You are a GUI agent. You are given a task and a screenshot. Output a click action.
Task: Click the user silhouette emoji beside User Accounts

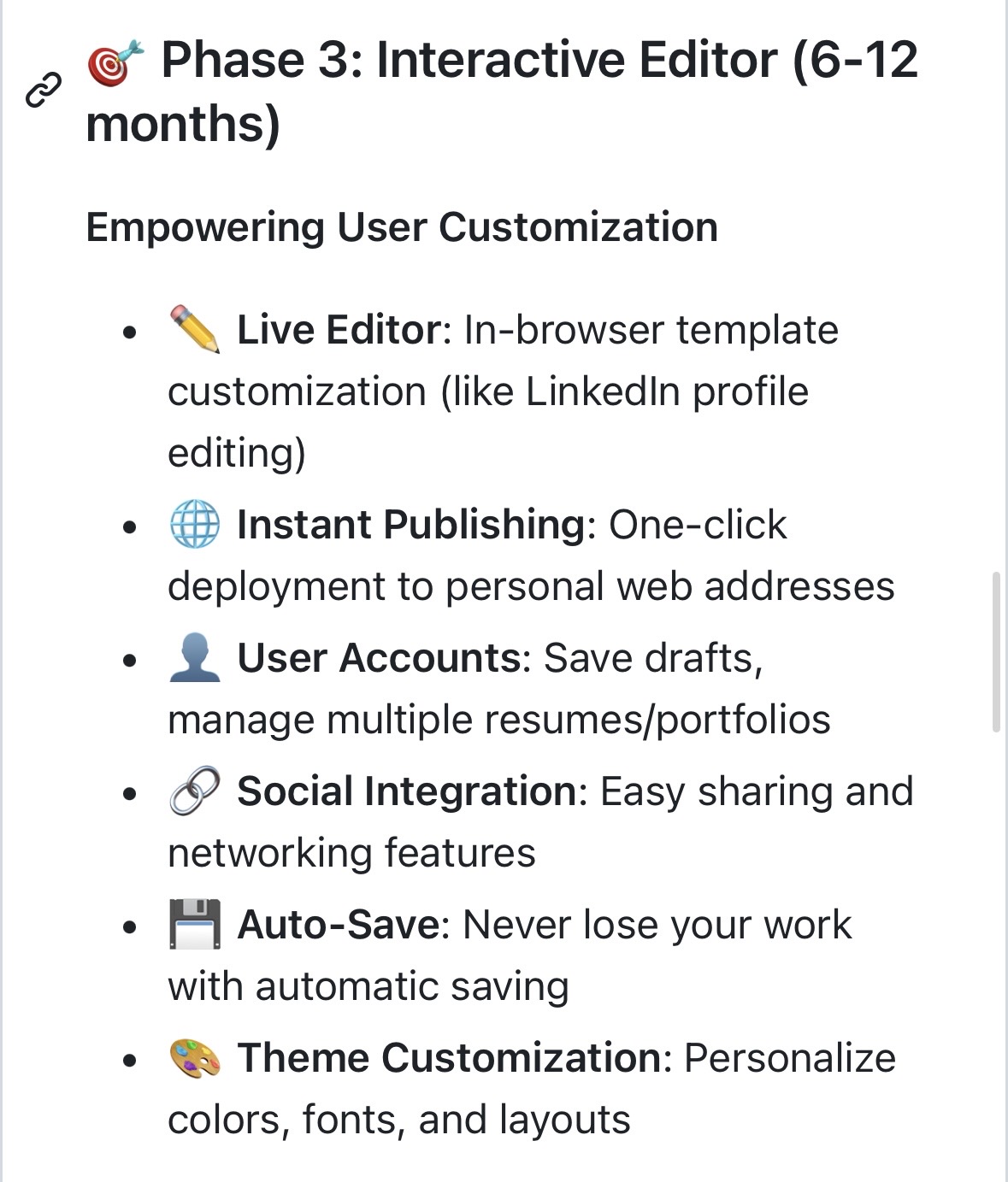pyautogui.click(x=194, y=657)
